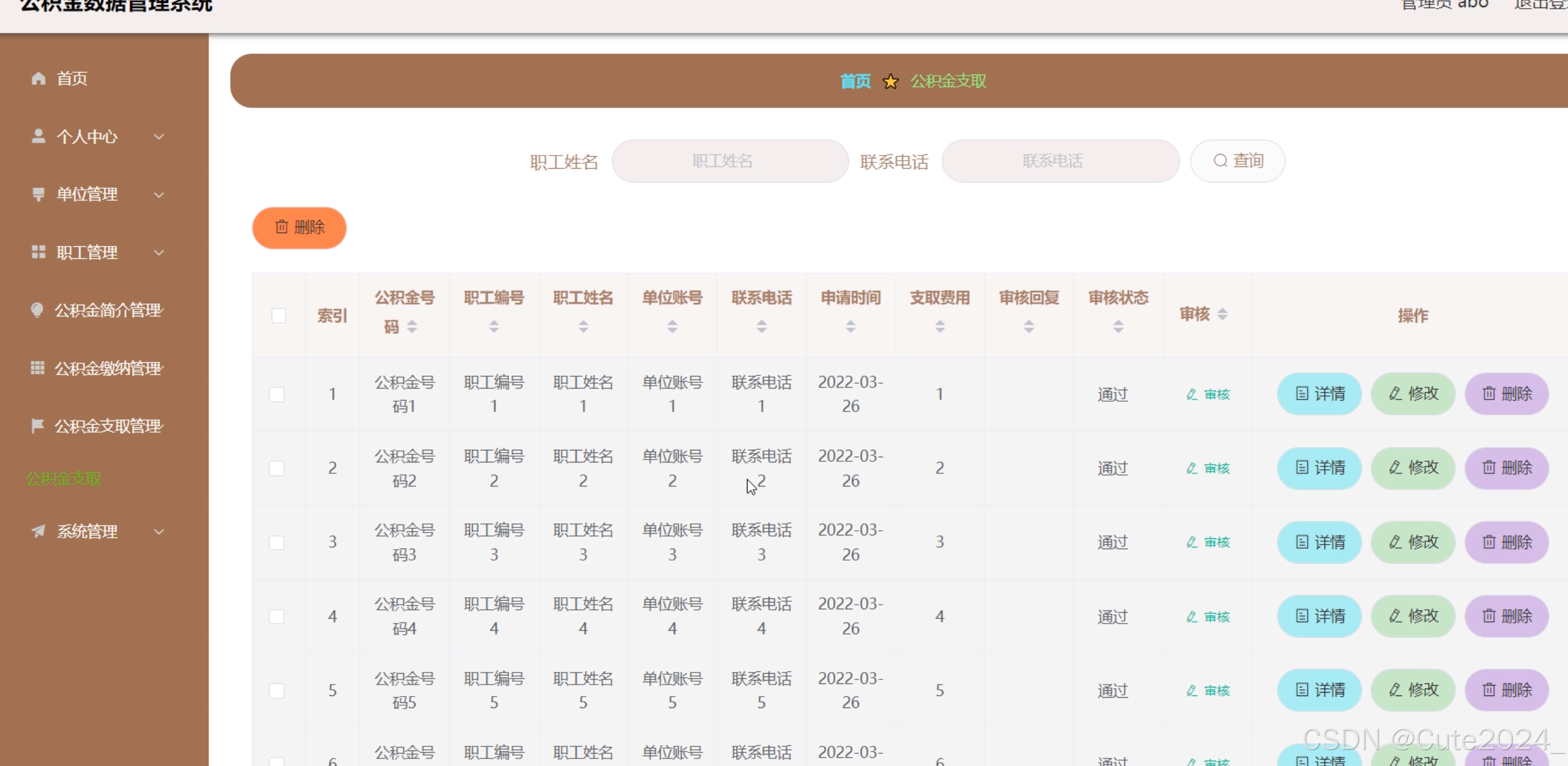Tick the checkbox for row 5

tap(276, 691)
